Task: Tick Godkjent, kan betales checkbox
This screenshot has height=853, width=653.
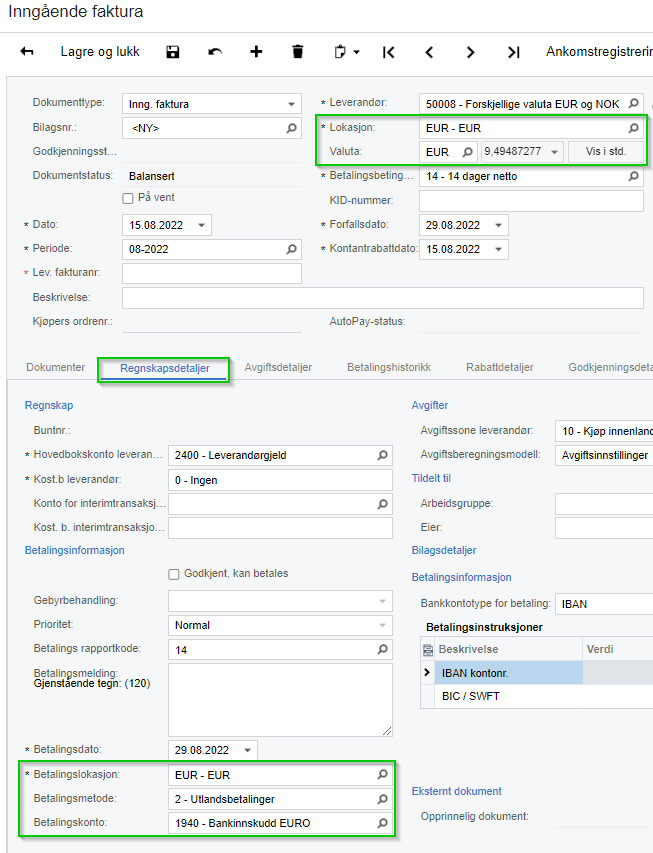Action: coord(174,574)
